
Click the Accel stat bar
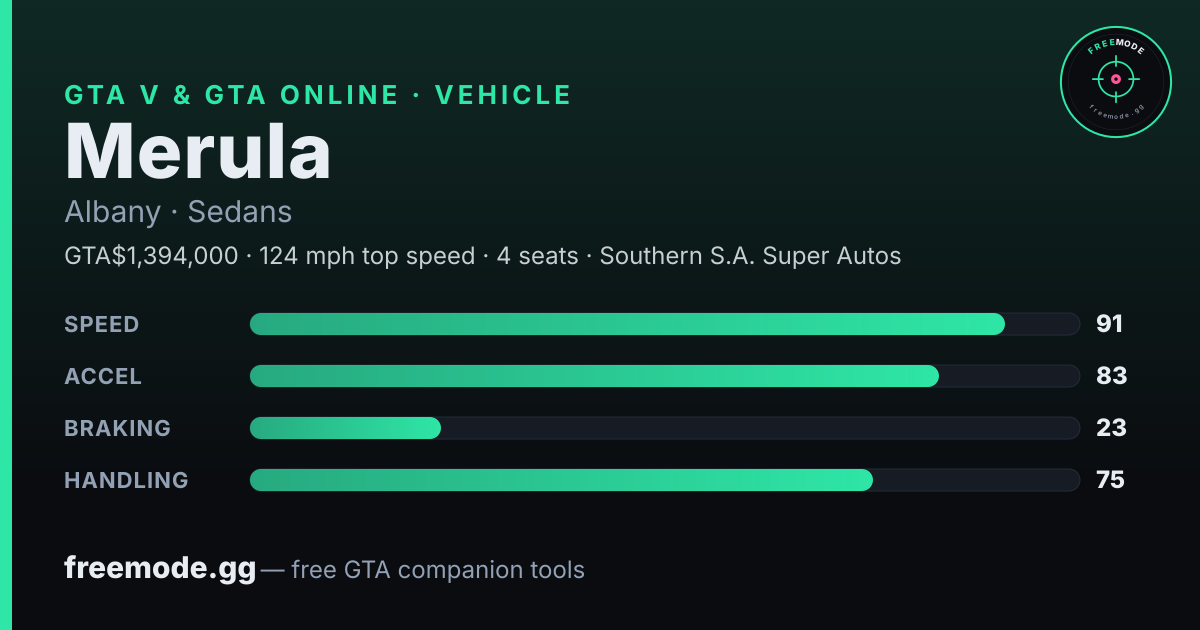point(664,376)
